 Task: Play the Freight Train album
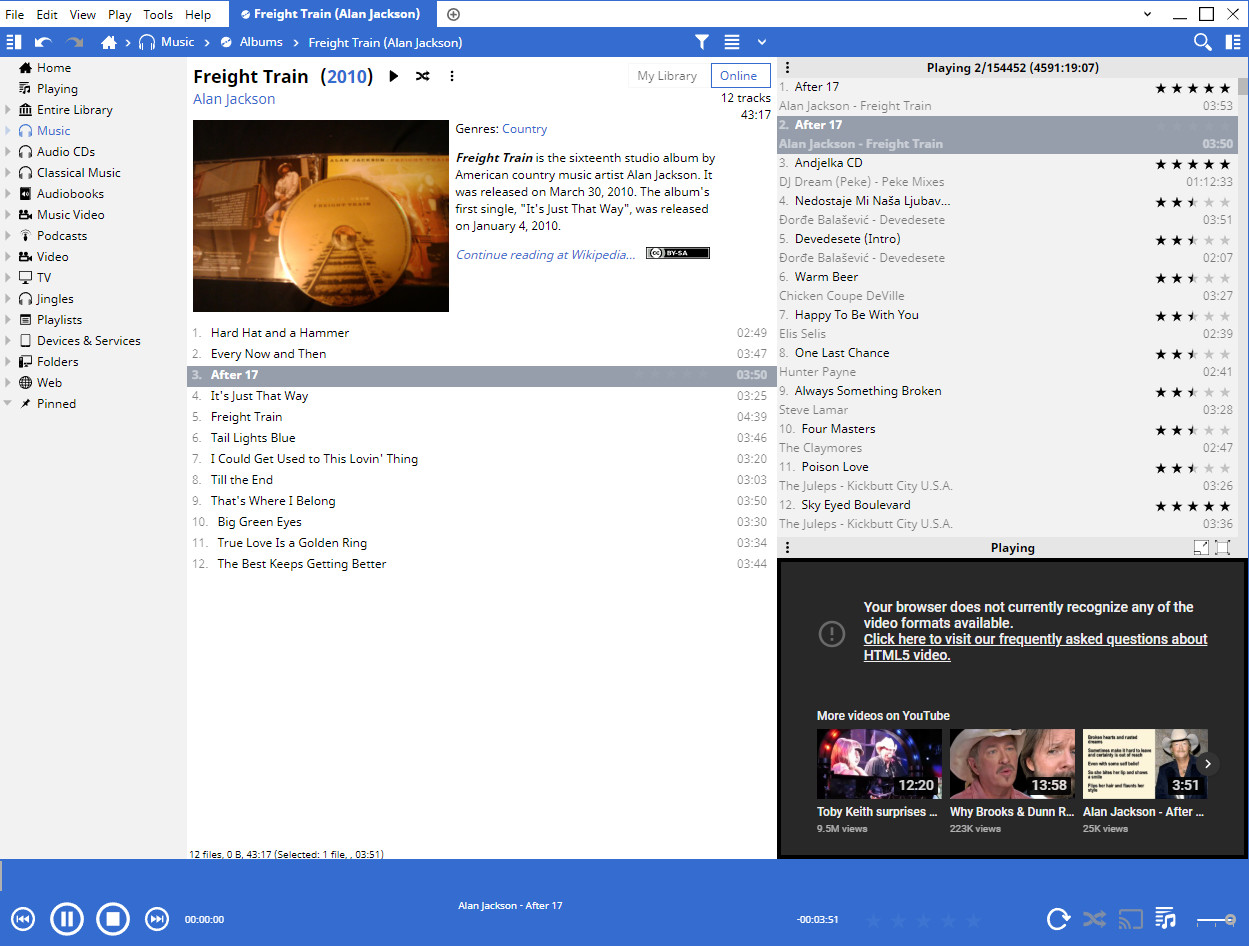click(x=394, y=76)
